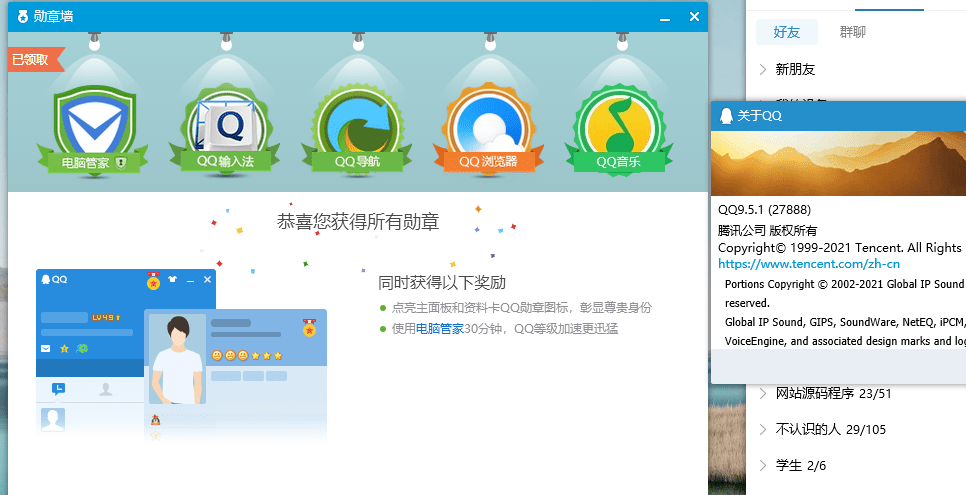The height and width of the screenshot is (495, 966).
Task: Click the avatar illustration in profile card preview
Action: tap(177, 359)
